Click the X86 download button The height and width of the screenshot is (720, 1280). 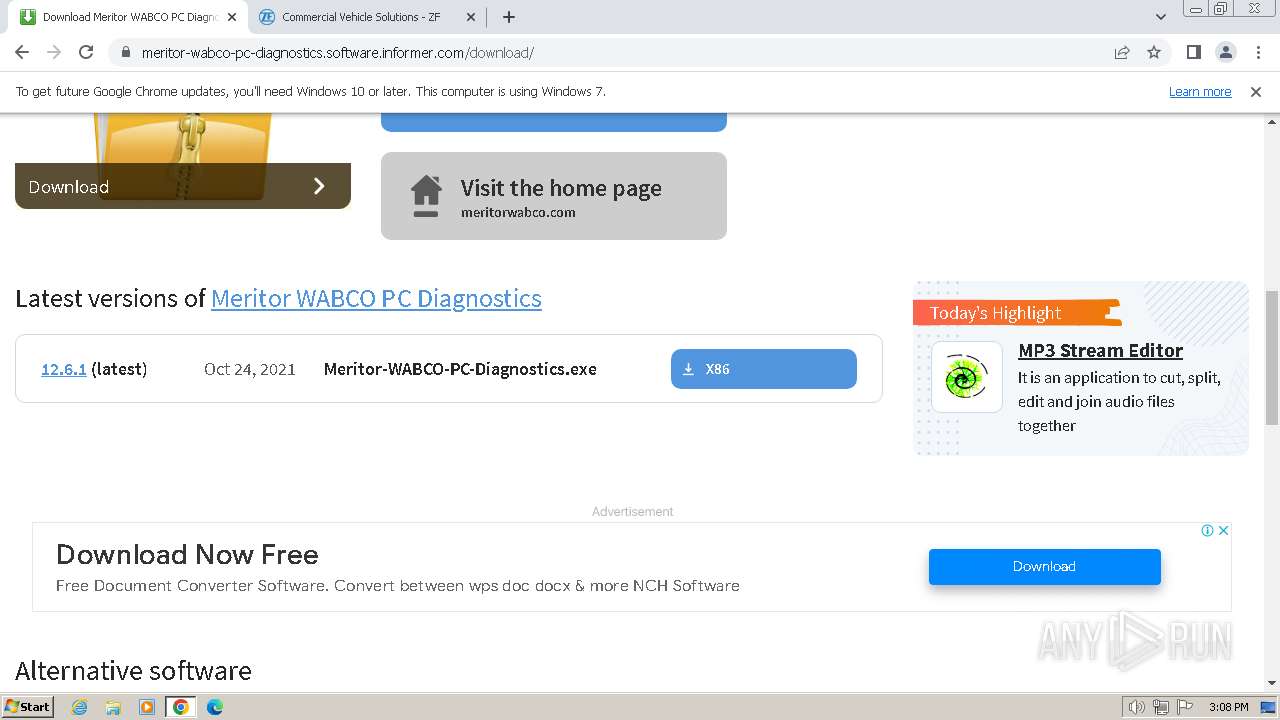click(764, 369)
